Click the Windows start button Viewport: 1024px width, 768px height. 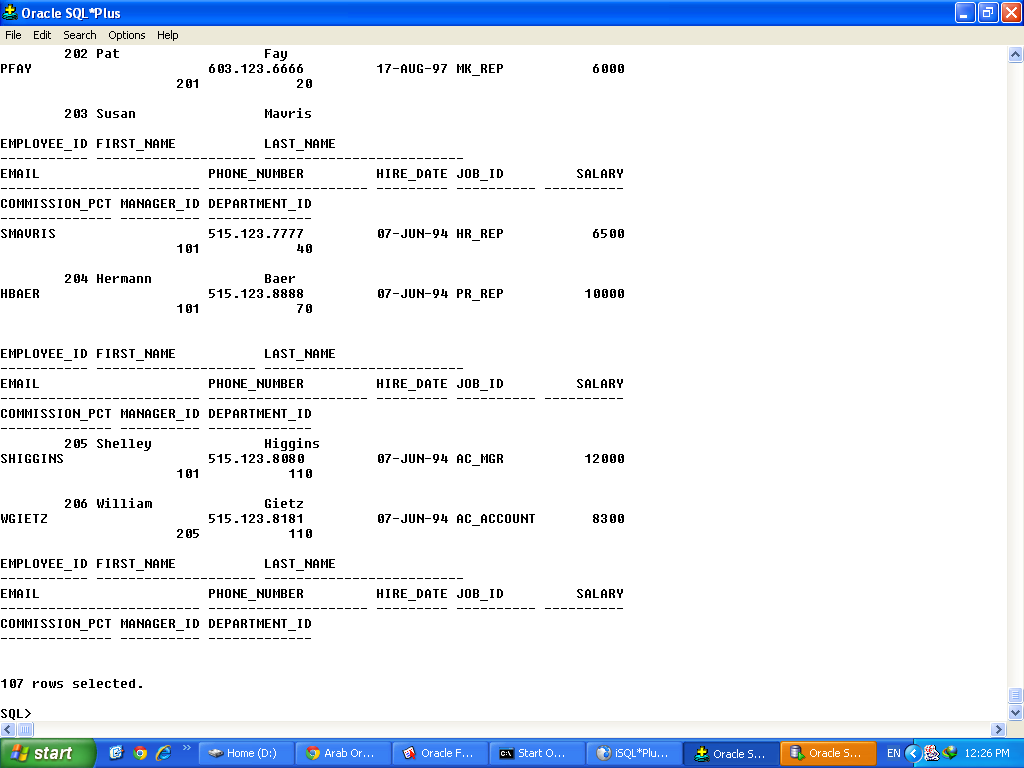47,753
